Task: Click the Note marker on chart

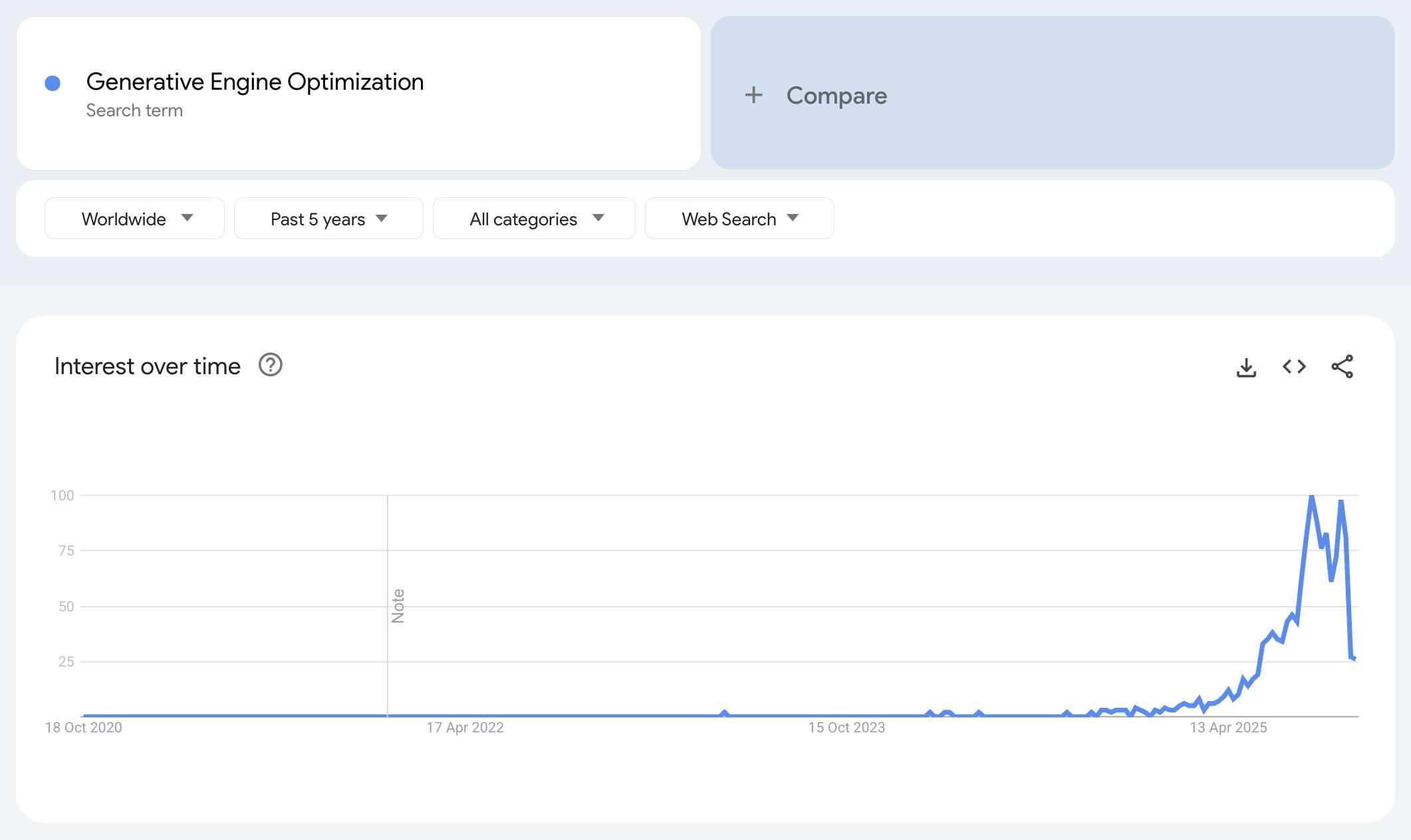Action: (x=398, y=605)
